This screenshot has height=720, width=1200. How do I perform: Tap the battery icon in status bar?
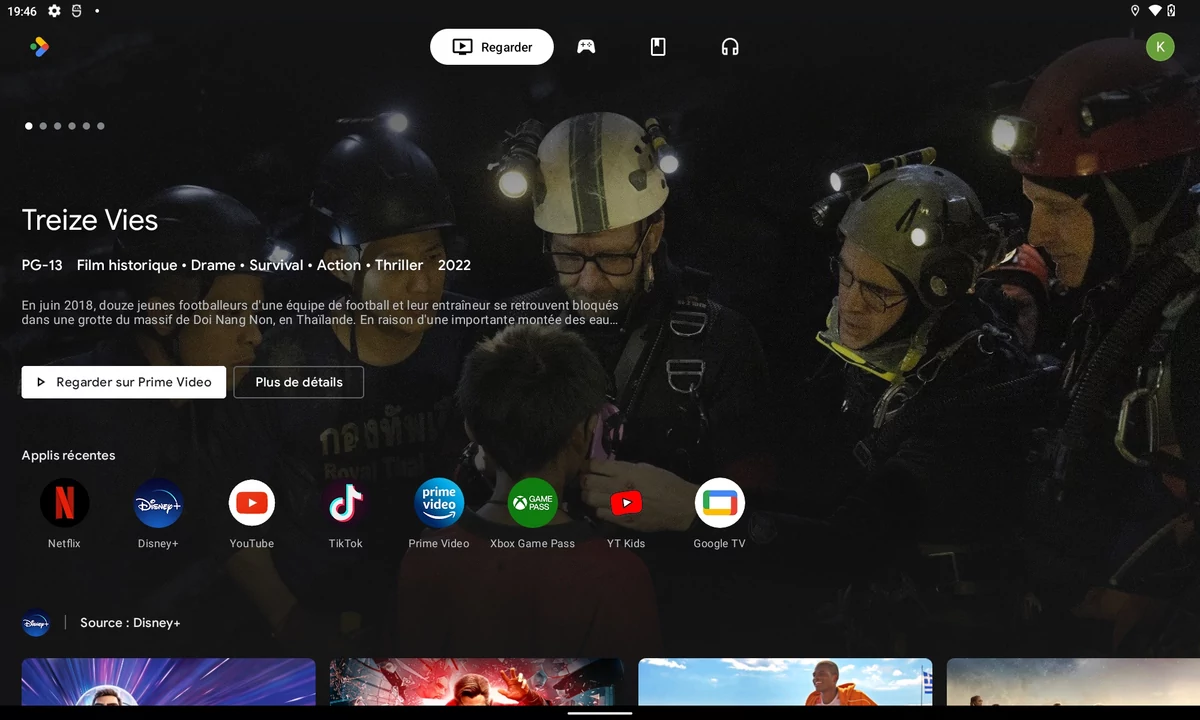pyautogui.click(x=1171, y=11)
